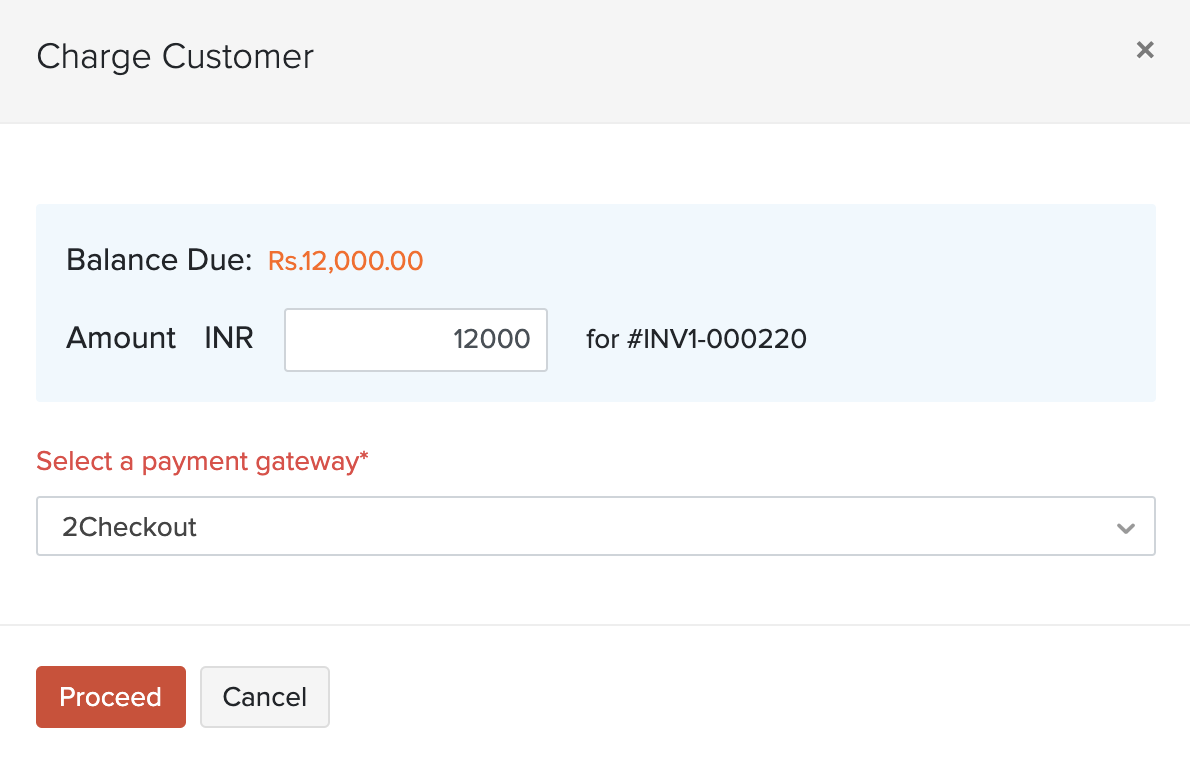Close the Charge Customer dialog
The image size is (1190, 760).
click(1145, 50)
